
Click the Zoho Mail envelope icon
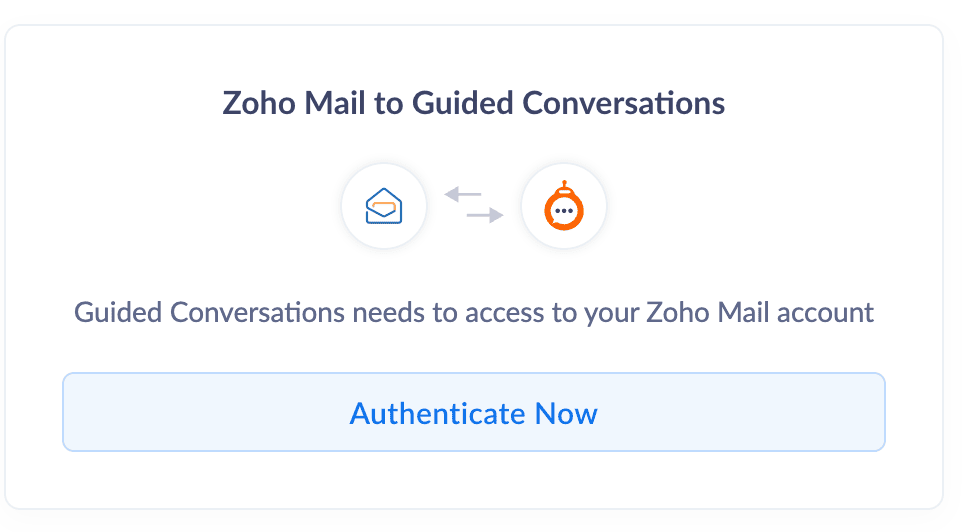coord(384,208)
